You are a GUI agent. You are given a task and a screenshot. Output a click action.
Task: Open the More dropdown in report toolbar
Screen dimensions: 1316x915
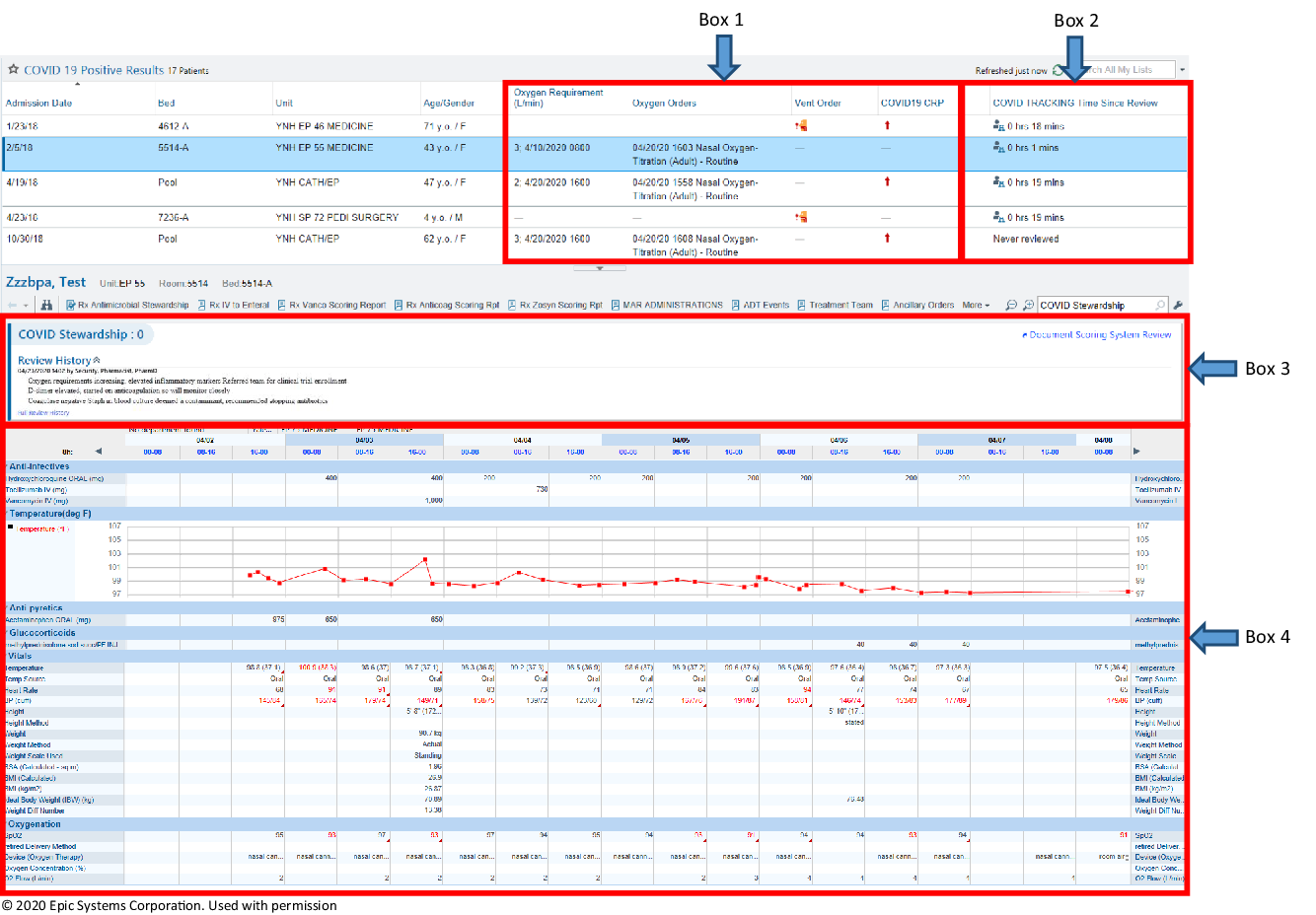[975, 306]
